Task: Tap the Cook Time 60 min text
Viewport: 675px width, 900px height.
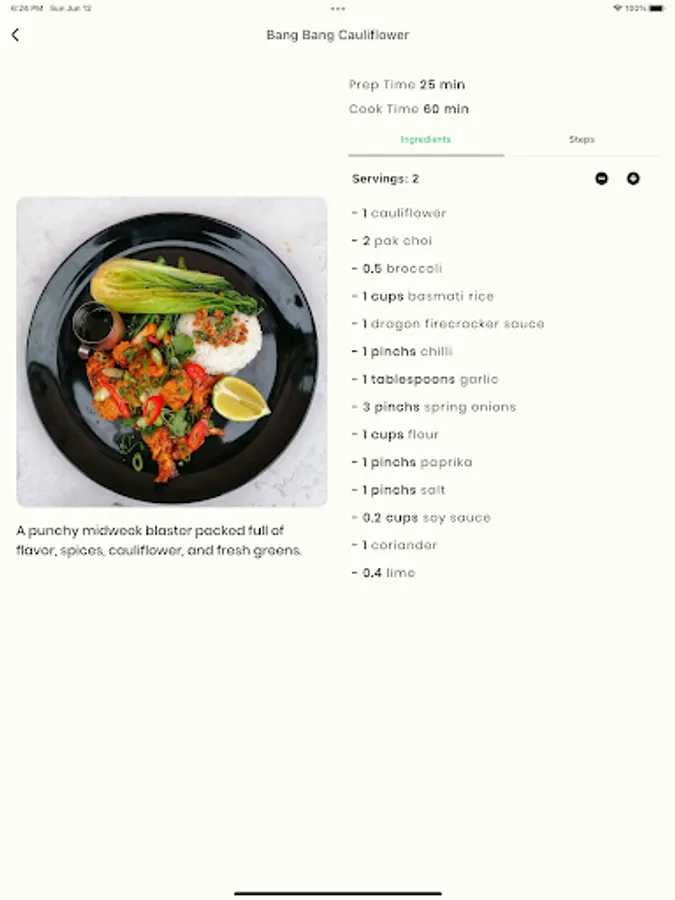Action: 409,109
